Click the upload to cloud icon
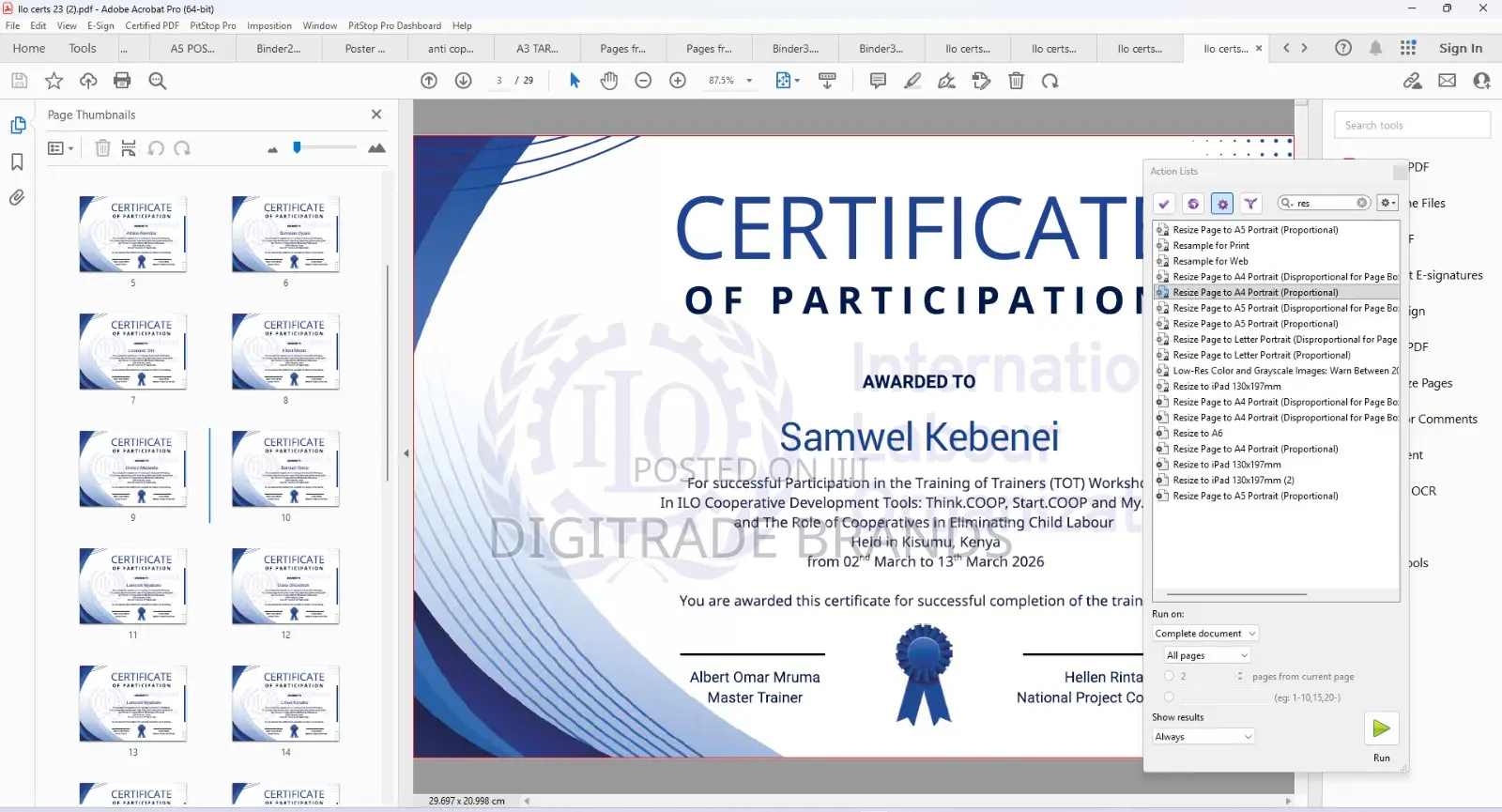Viewport: 1502px width, 812px height. [x=88, y=81]
